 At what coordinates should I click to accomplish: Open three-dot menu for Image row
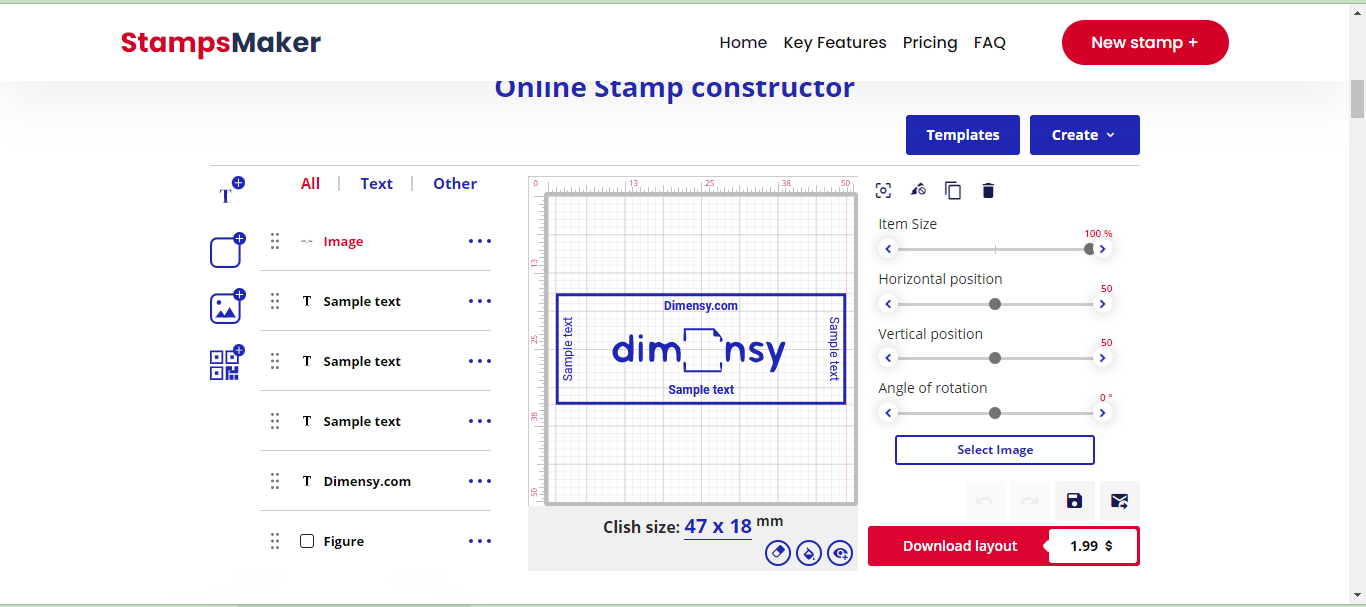click(x=480, y=241)
